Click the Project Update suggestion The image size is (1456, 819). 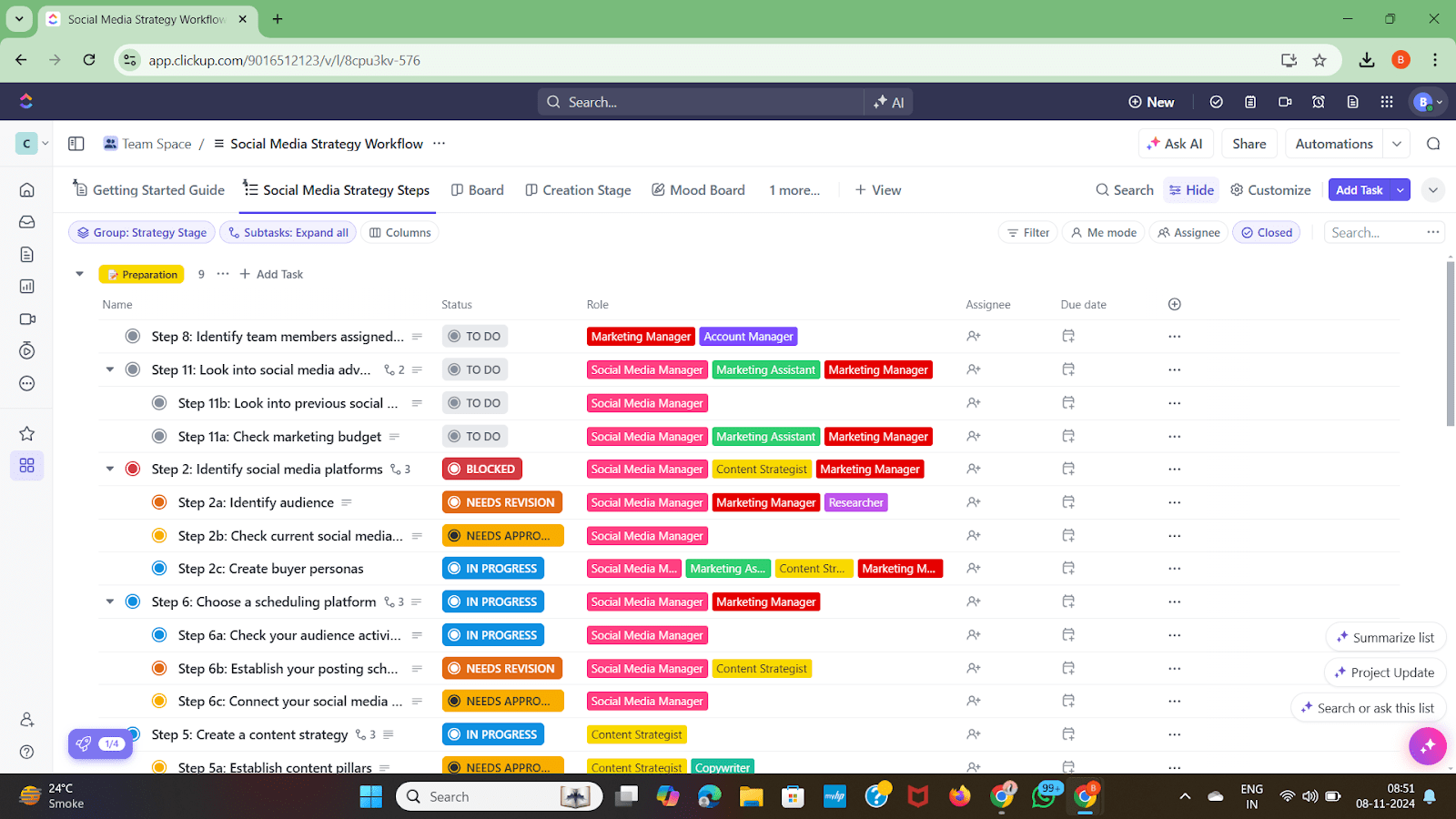point(1384,672)
